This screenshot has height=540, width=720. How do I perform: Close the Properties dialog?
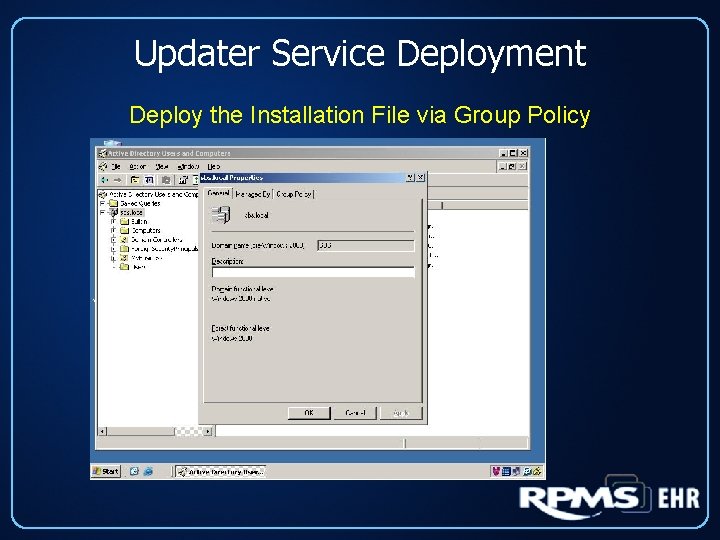click(420, 177)
